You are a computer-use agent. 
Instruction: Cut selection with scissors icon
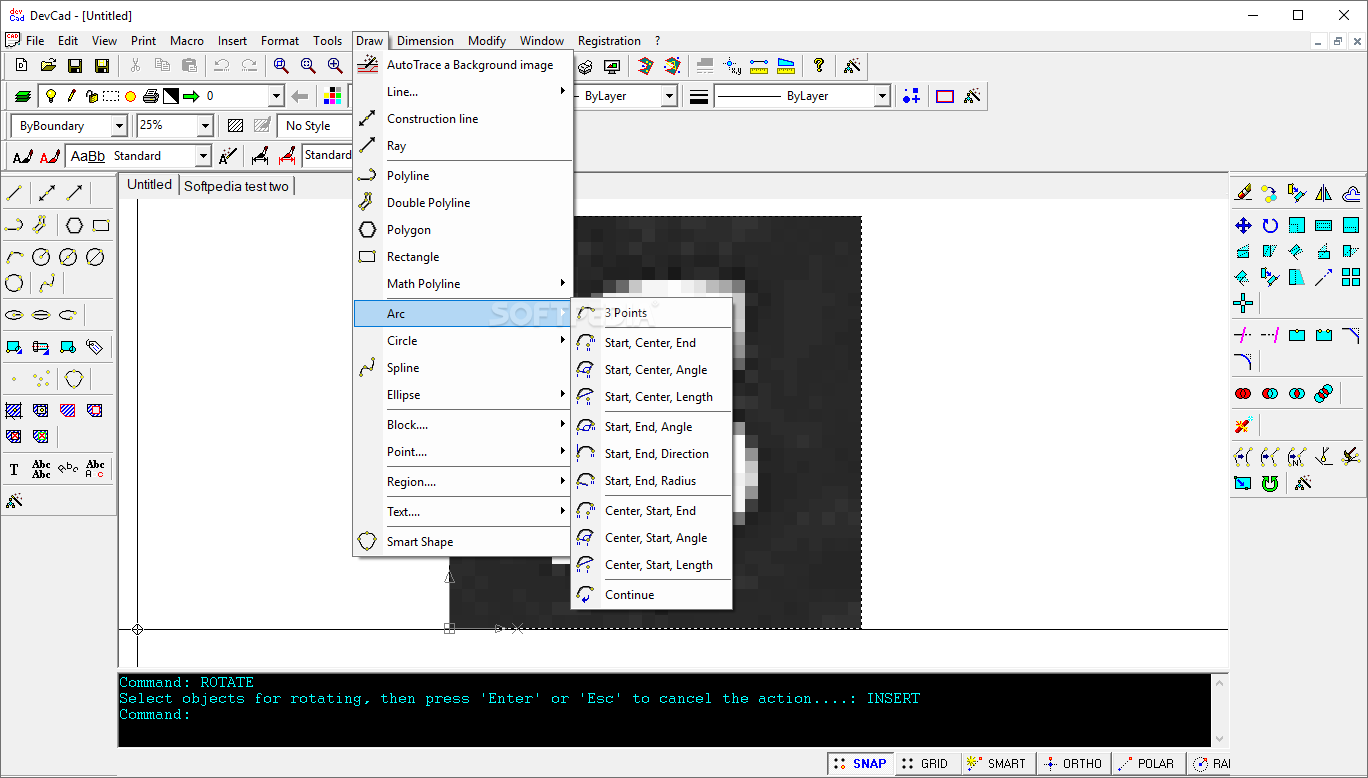(135, 66)
